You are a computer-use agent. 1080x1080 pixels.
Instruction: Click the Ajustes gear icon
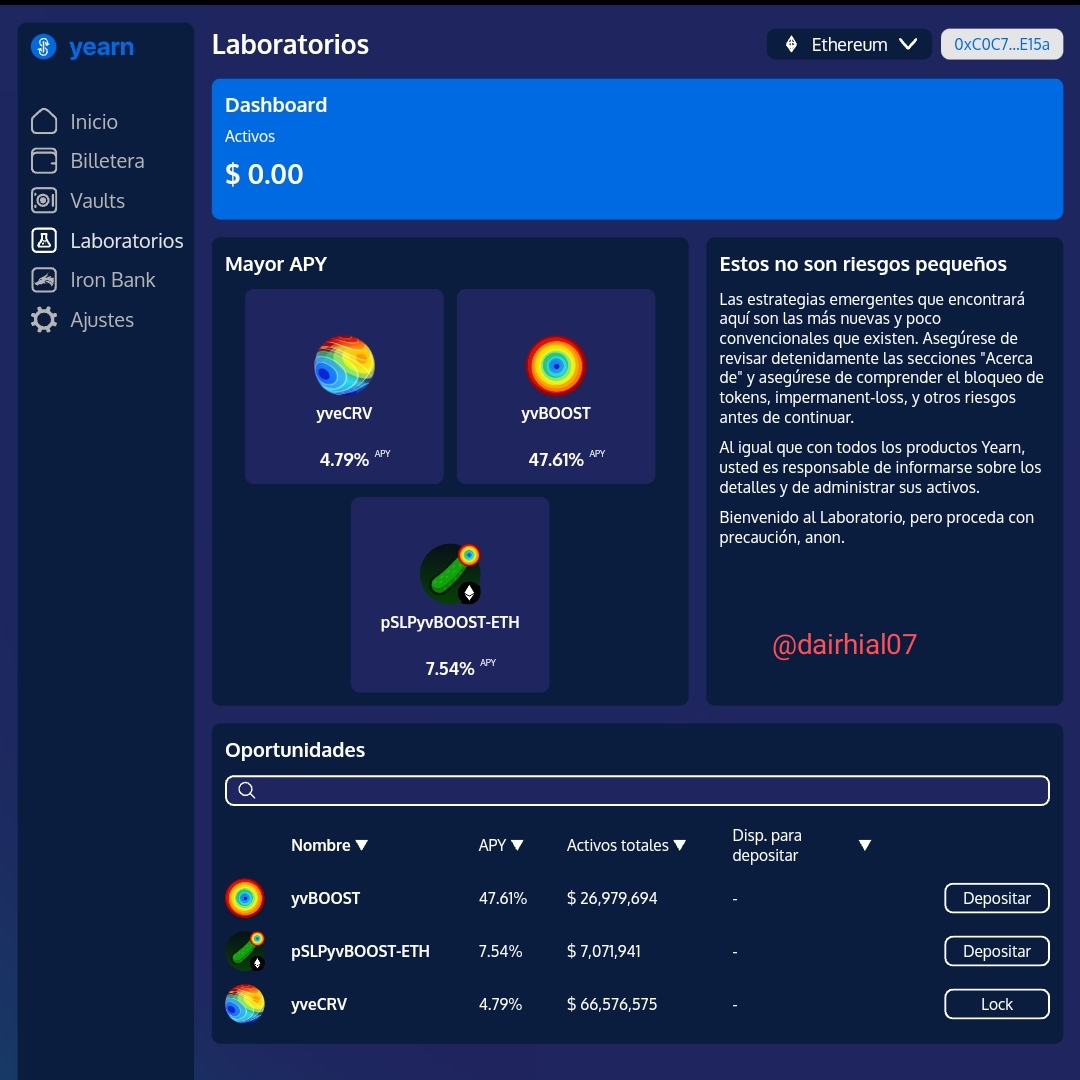pyautogui.click(x=44, y=320)
